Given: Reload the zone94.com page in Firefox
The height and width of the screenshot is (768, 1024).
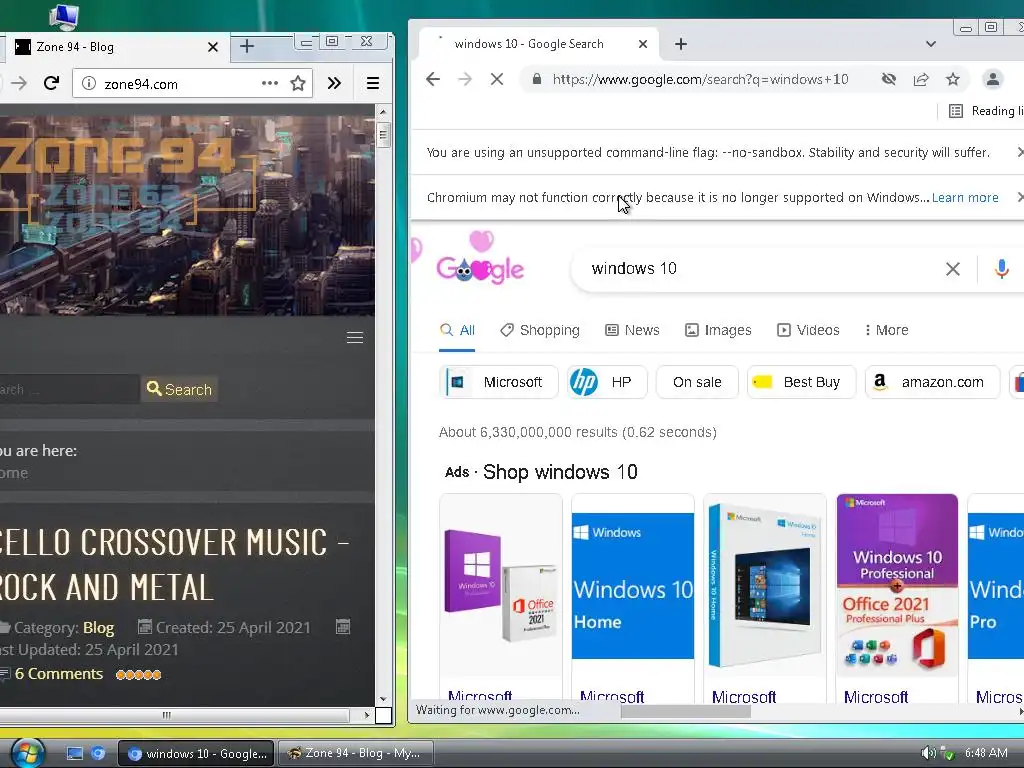Looking at the screenshot, I should [x=51, y=83].
